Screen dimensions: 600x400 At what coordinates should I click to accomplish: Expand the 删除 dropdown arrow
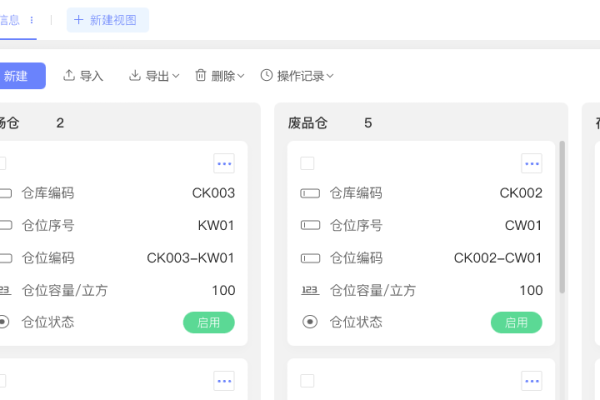[241, 76]
